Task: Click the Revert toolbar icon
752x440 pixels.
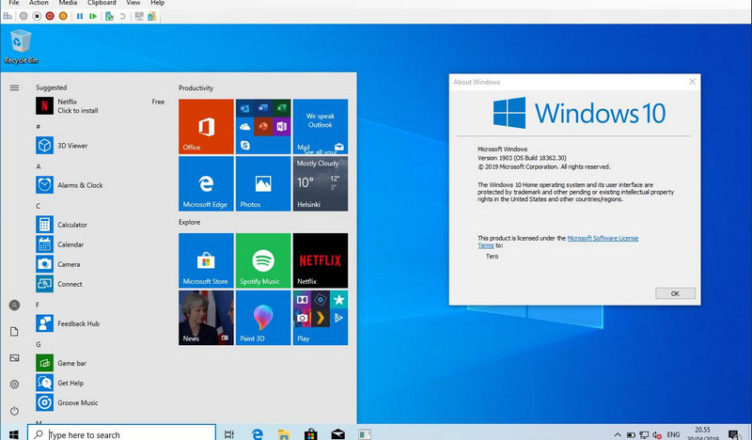Action: pyautogui.click(x=123, y=16)
